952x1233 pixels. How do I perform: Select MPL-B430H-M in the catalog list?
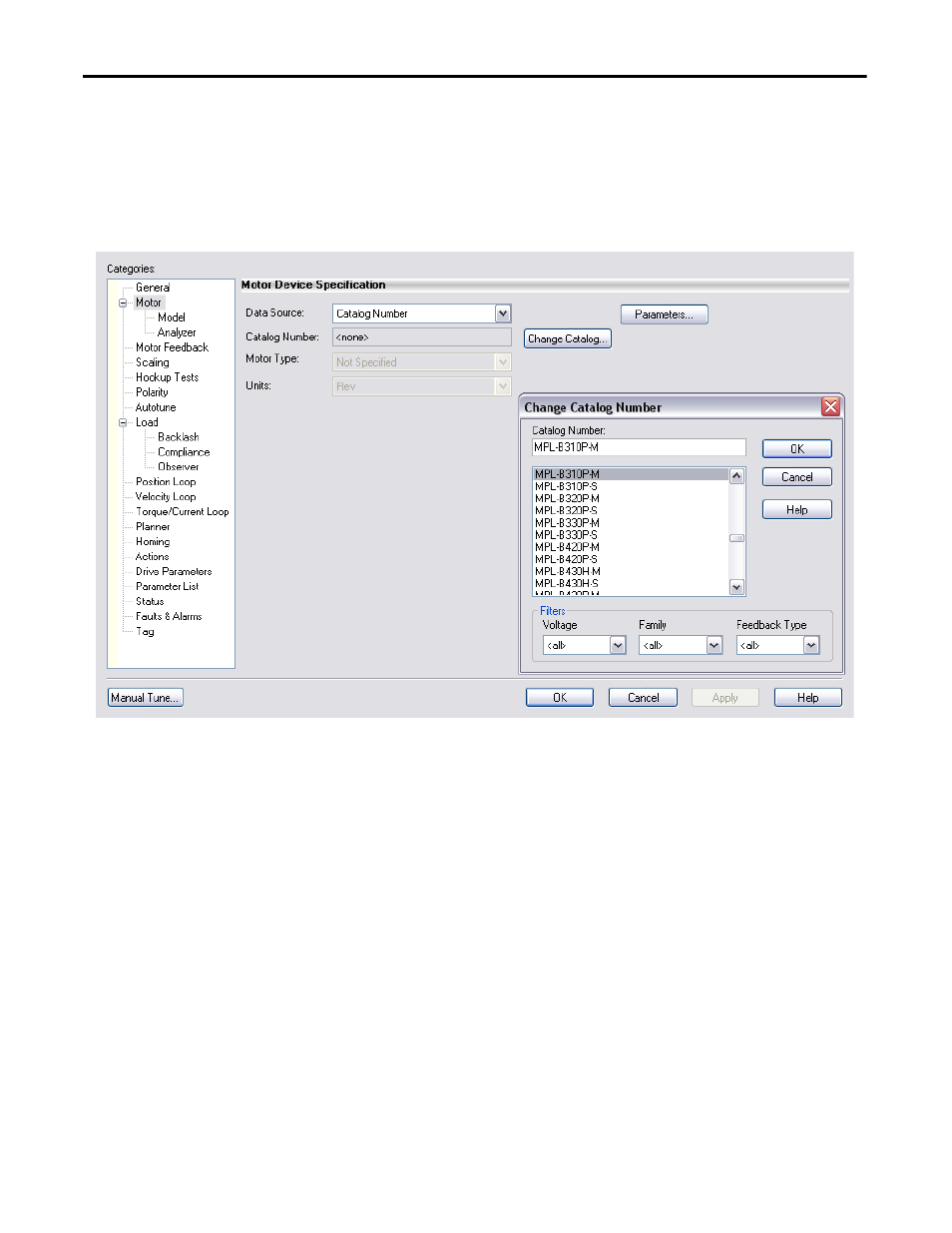631,571
